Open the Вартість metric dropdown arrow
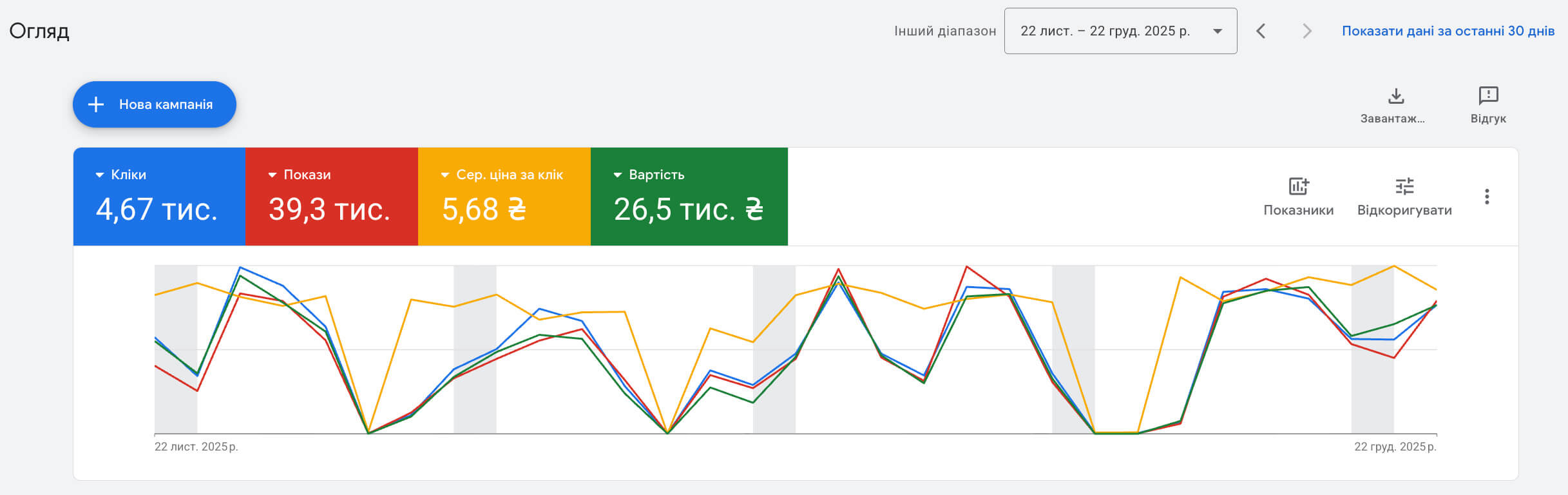This screenshot has height=495, width=1568. (617, 175)
